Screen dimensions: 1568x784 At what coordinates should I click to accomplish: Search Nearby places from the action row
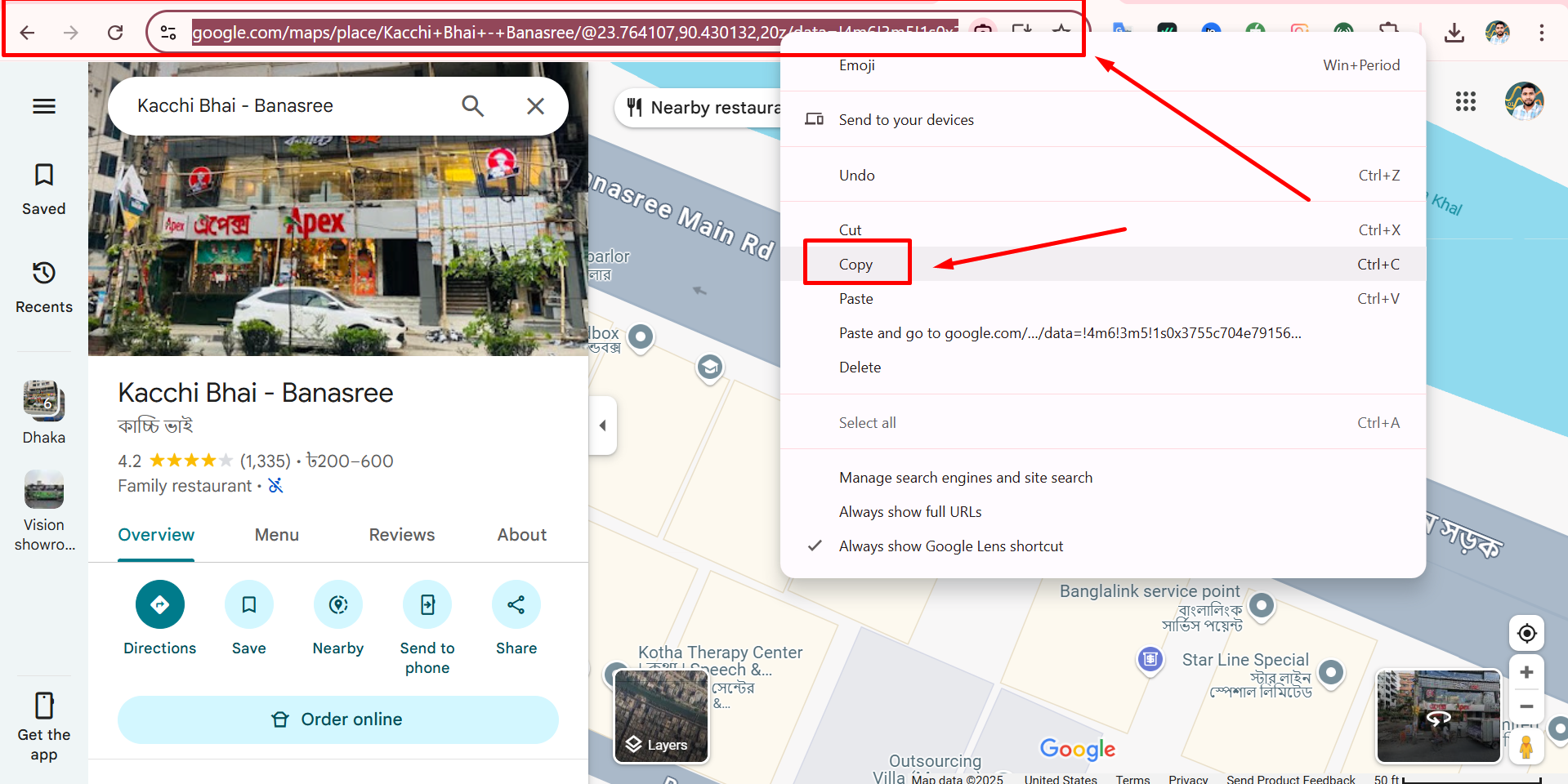pos(338,618)
